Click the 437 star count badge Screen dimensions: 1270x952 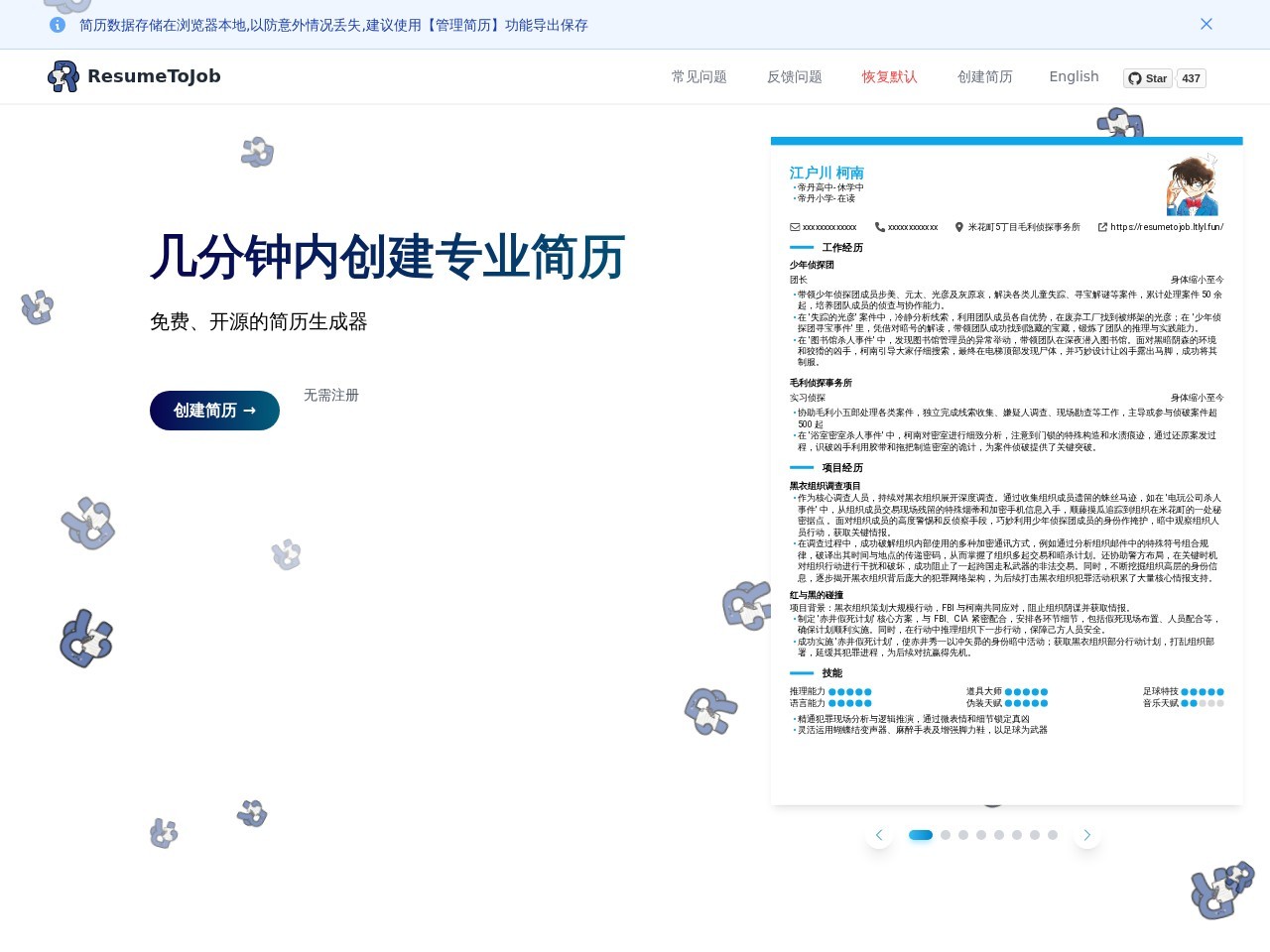1192,78
